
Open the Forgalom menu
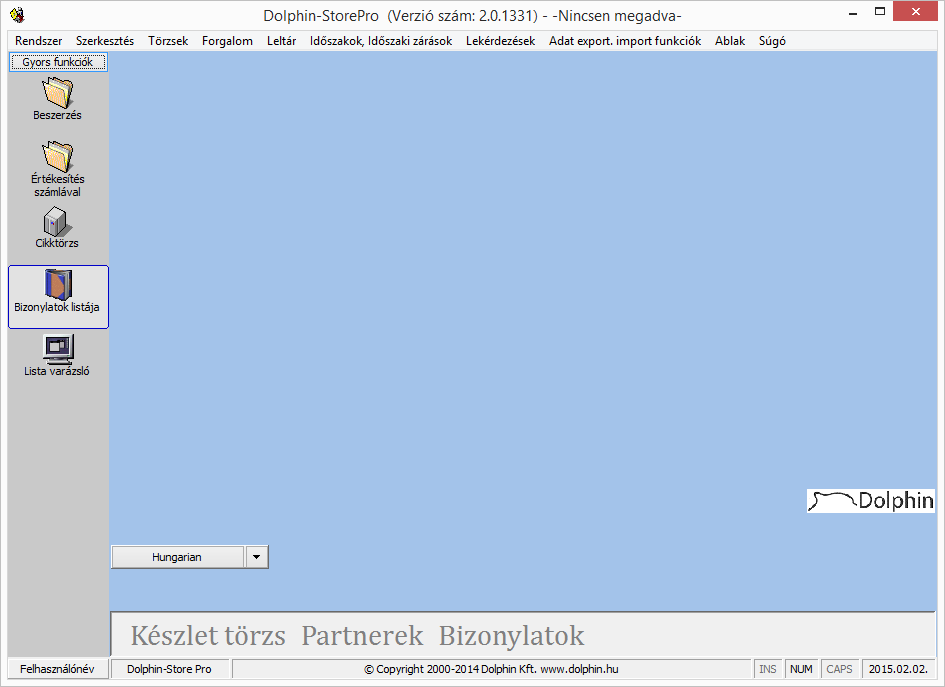(227, 41)
